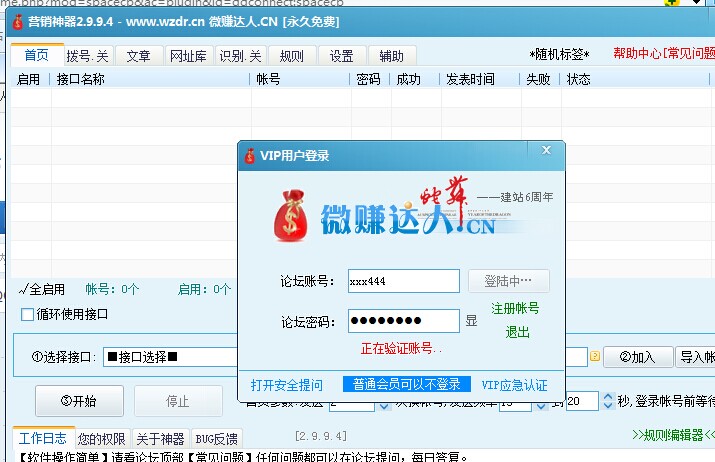Click the 启用 column header
The image size is (715, 462).
28,79
